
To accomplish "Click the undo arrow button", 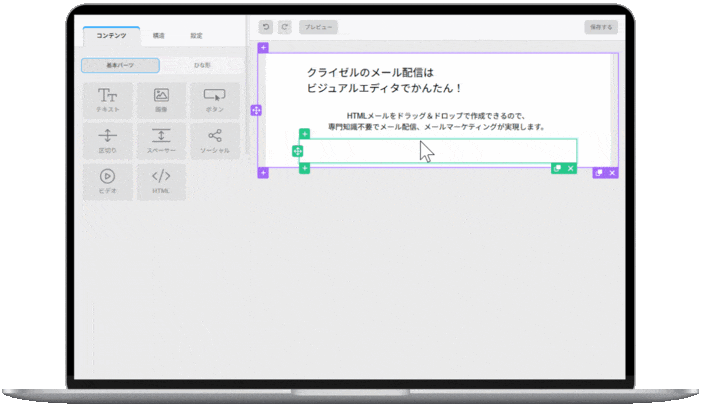I will [x=265, y=27].
